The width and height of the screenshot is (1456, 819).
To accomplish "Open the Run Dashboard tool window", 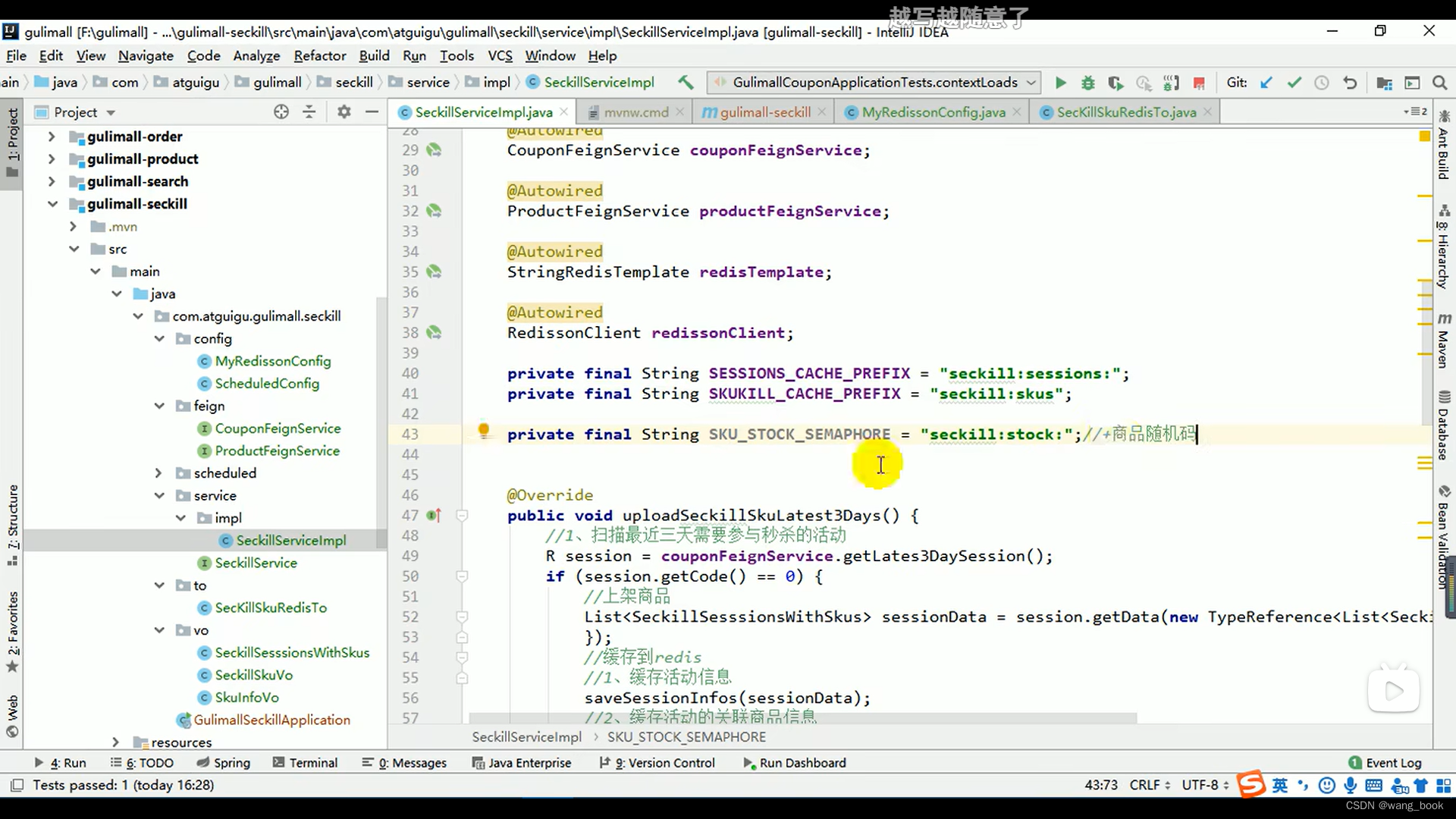I will (x=794, y=763).
